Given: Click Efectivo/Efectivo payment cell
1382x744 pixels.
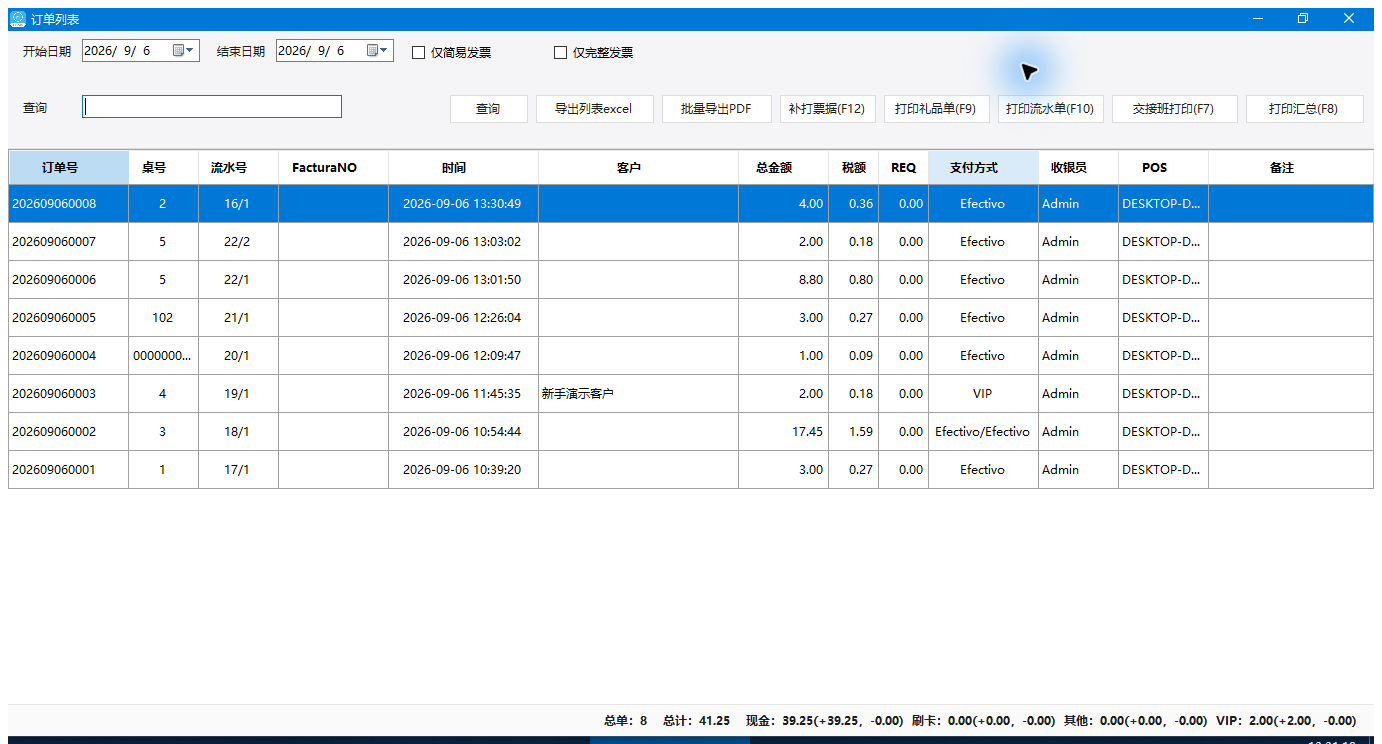Looking at the screenshot, I should [984, 431].
